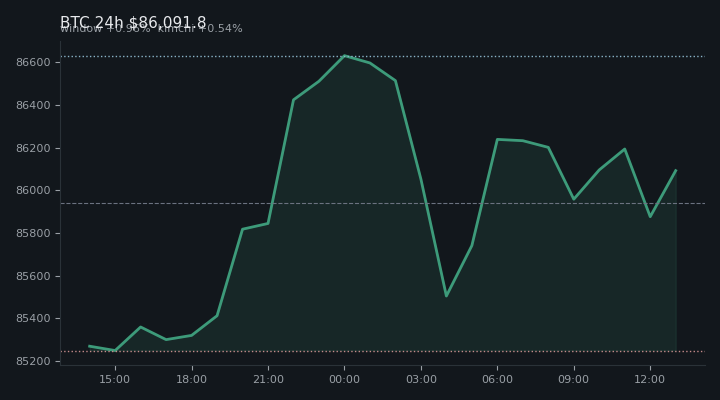The image size is (720, 400).
Task: Select the 85800 y-axis label
Action: (x=33, y=233)
